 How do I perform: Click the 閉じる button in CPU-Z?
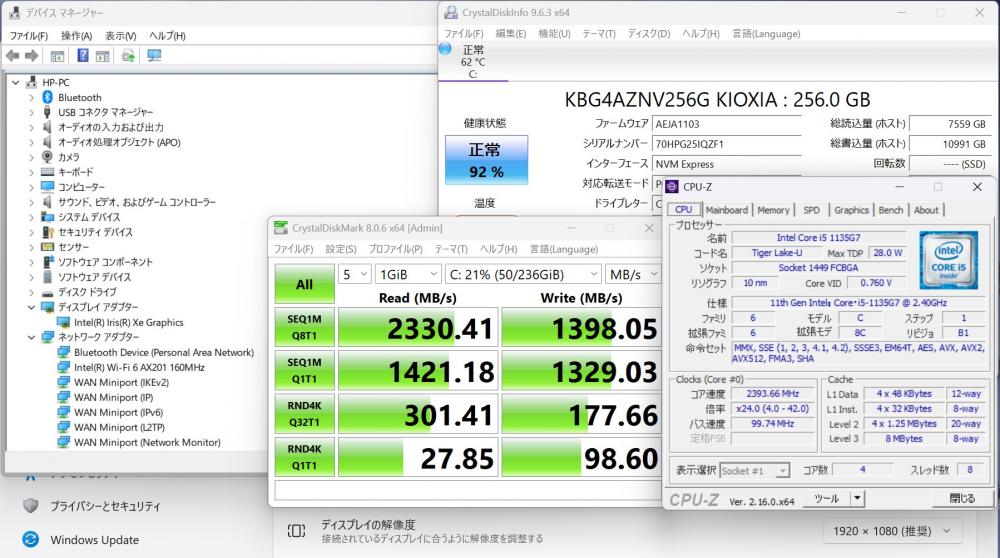(962, 499)
